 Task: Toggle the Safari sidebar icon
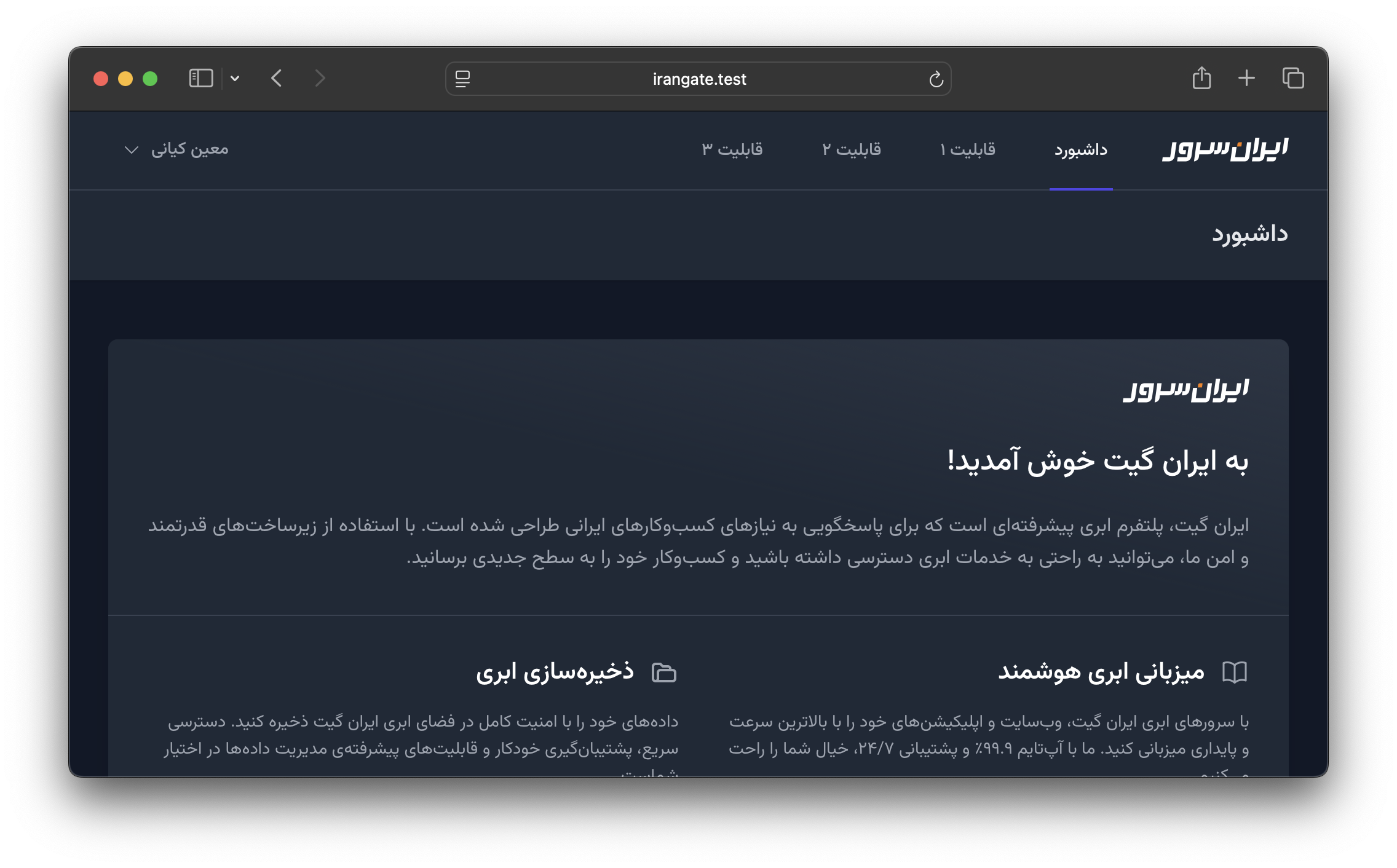pyautogui.click(x=201, y=79)
